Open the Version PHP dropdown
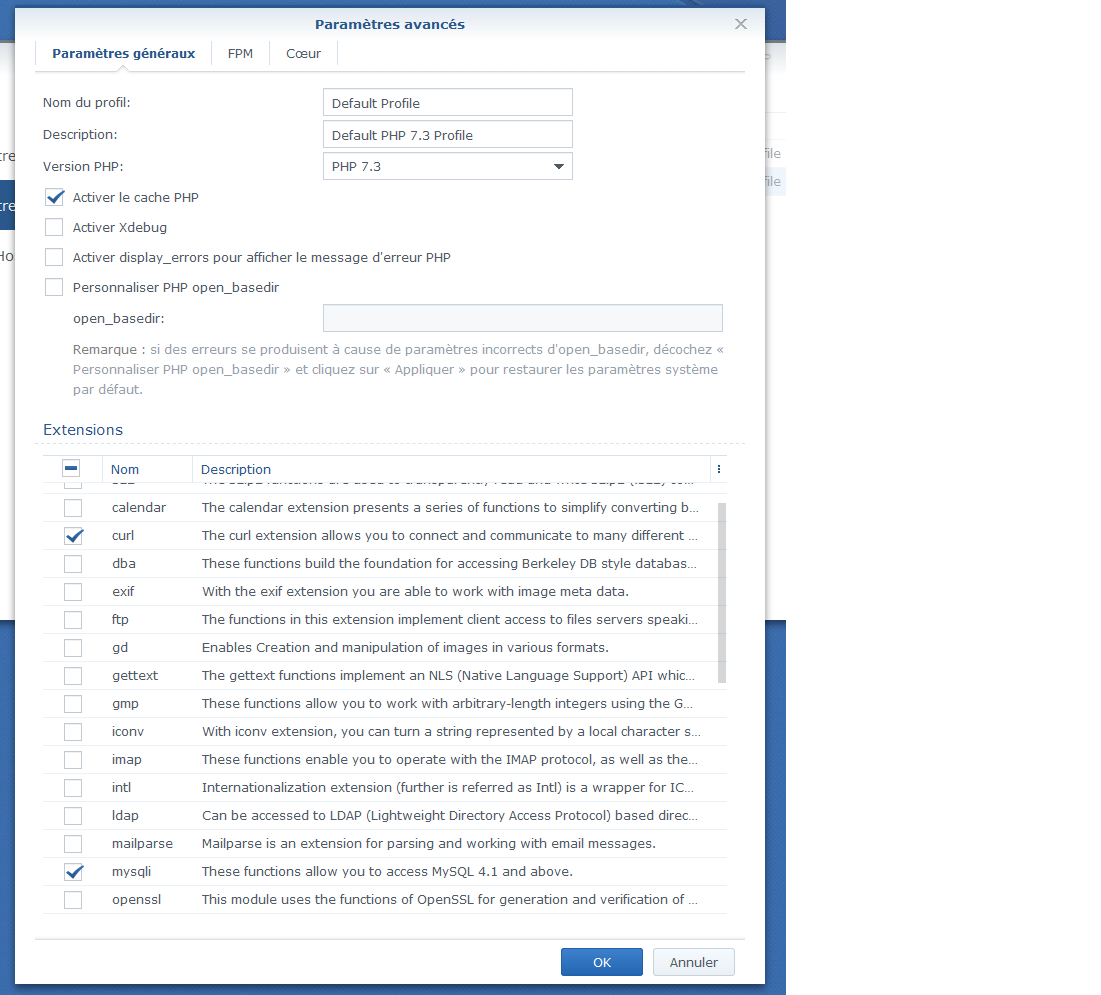 click(447, 166)
